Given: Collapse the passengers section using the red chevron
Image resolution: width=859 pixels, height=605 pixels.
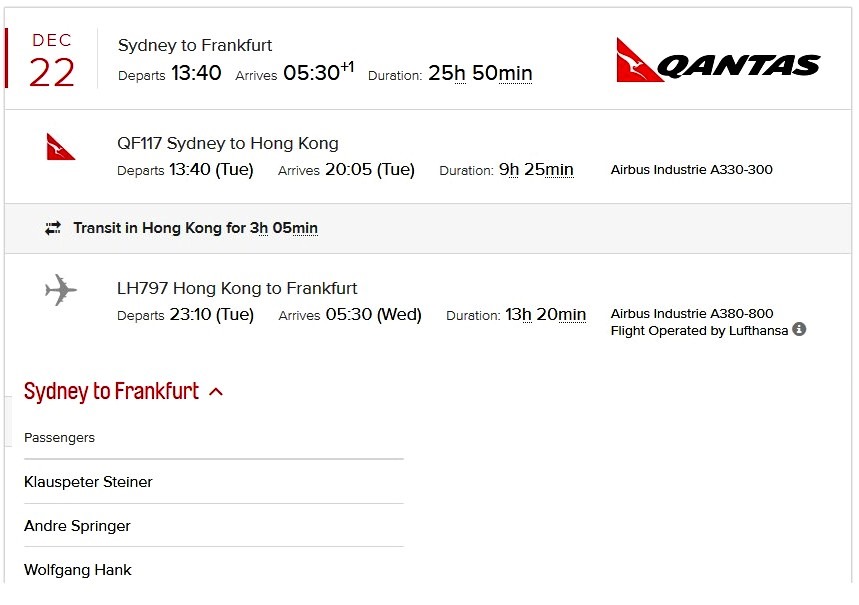Looking at the screenshot, I should click(216, 392).
